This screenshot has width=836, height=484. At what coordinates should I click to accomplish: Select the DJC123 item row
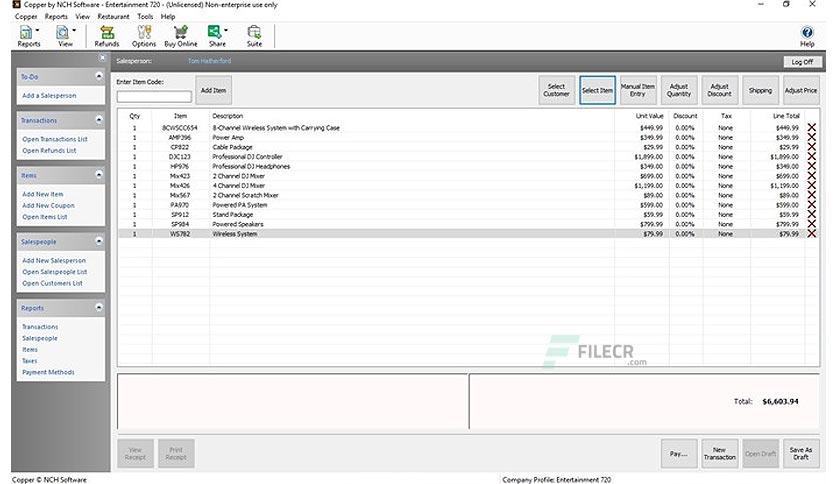[x=461, y=157]
